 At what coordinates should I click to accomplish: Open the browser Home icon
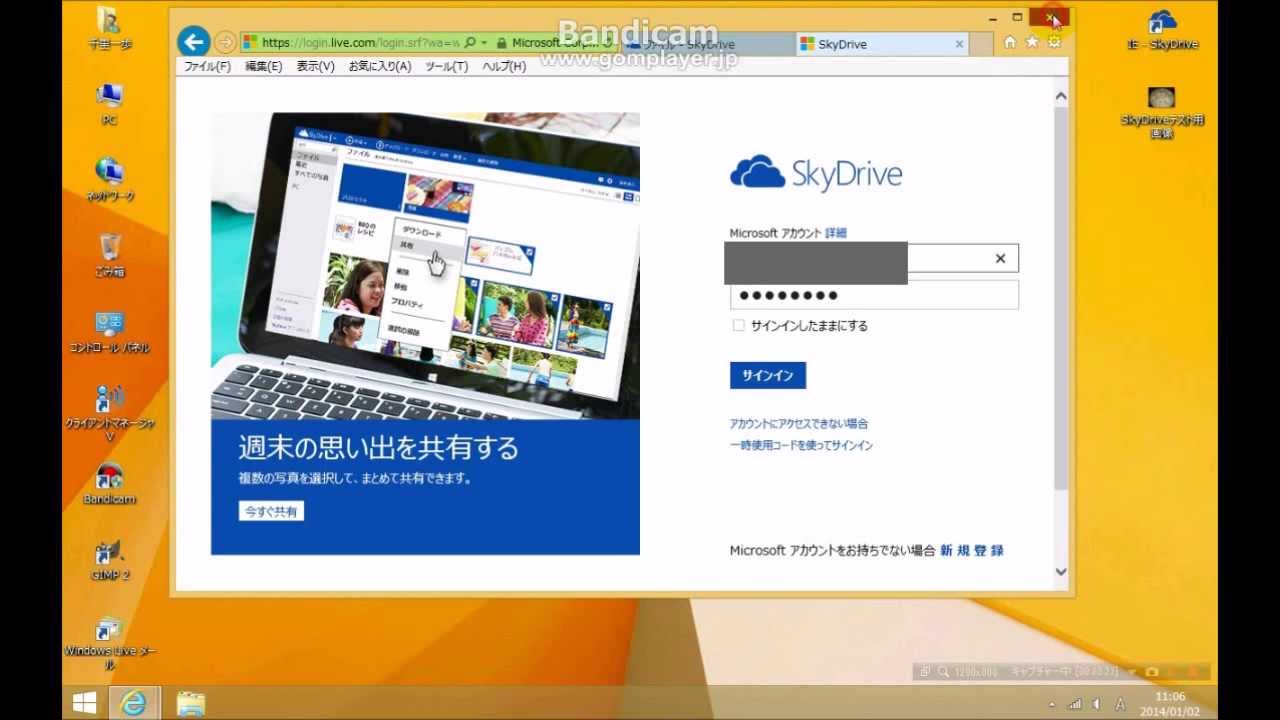pos(1010,42)
